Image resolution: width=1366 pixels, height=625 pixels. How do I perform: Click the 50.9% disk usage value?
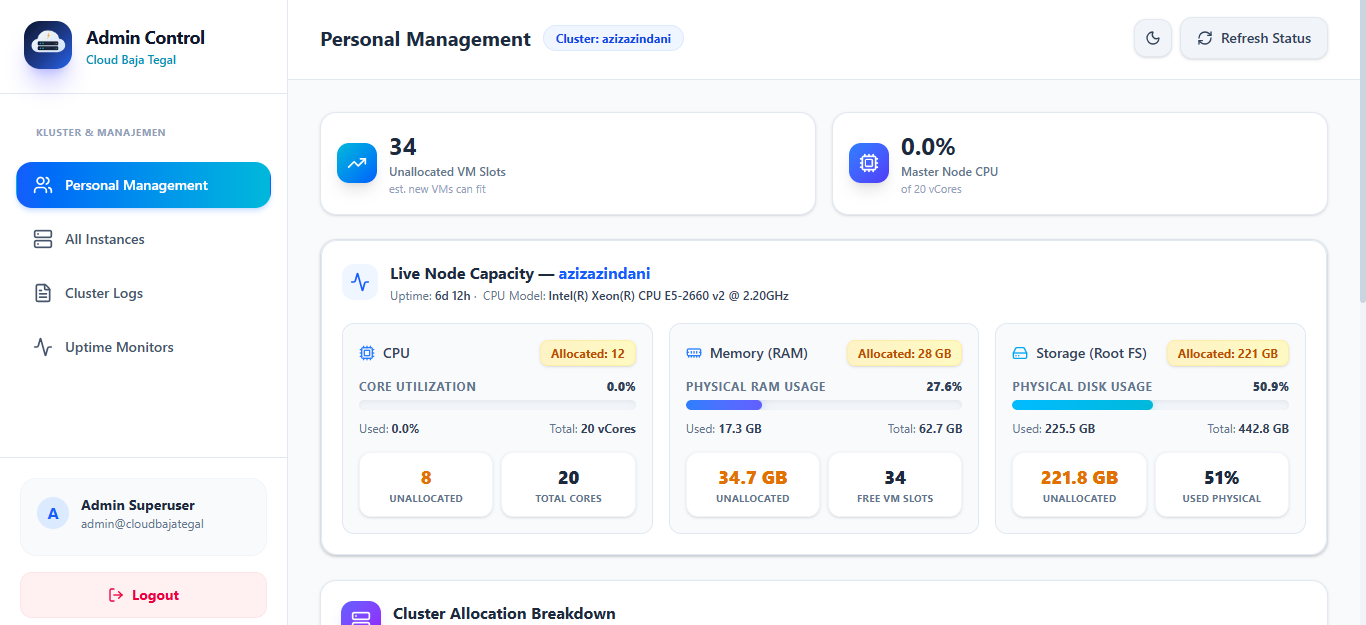click(1271, 386)
